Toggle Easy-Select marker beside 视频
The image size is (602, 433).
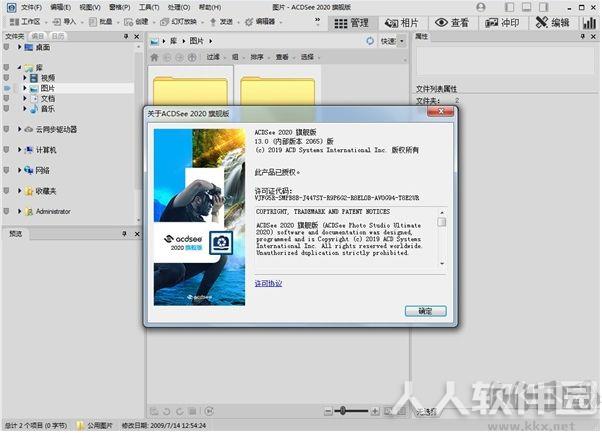click(x=6, y=78)
